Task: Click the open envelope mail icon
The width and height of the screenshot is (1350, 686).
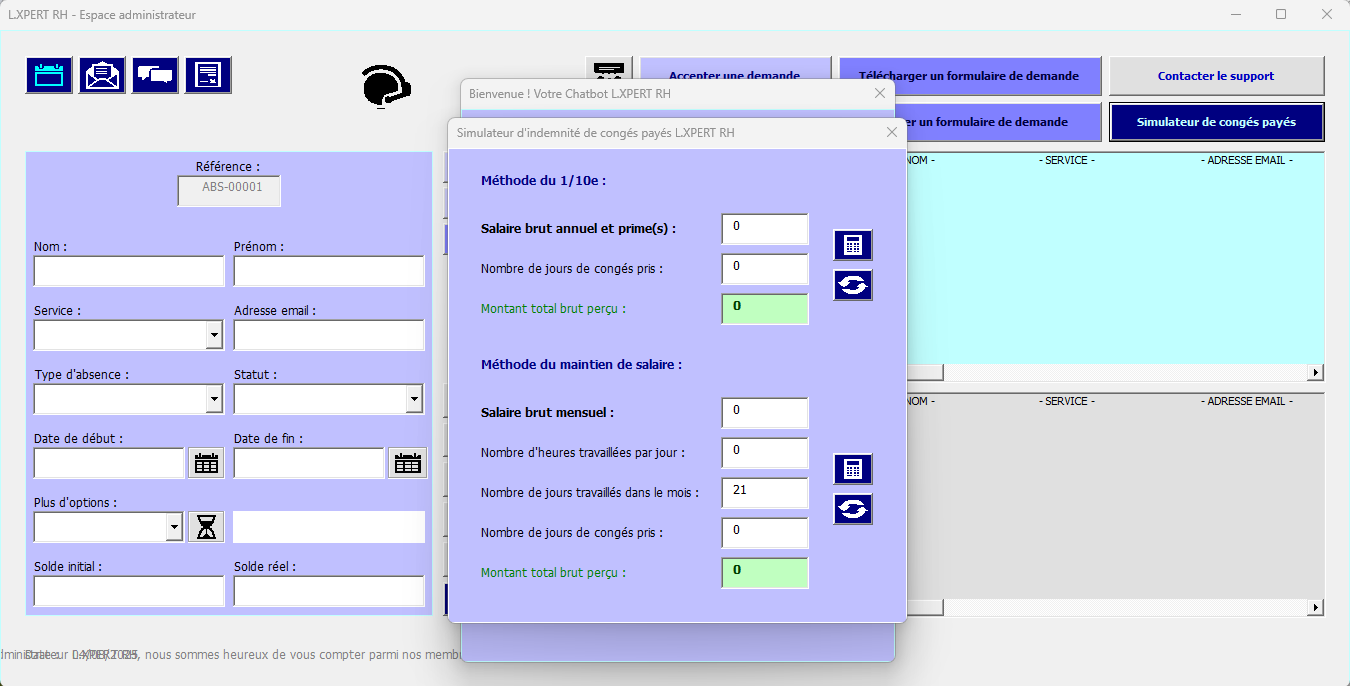Action: coord(102,75)
